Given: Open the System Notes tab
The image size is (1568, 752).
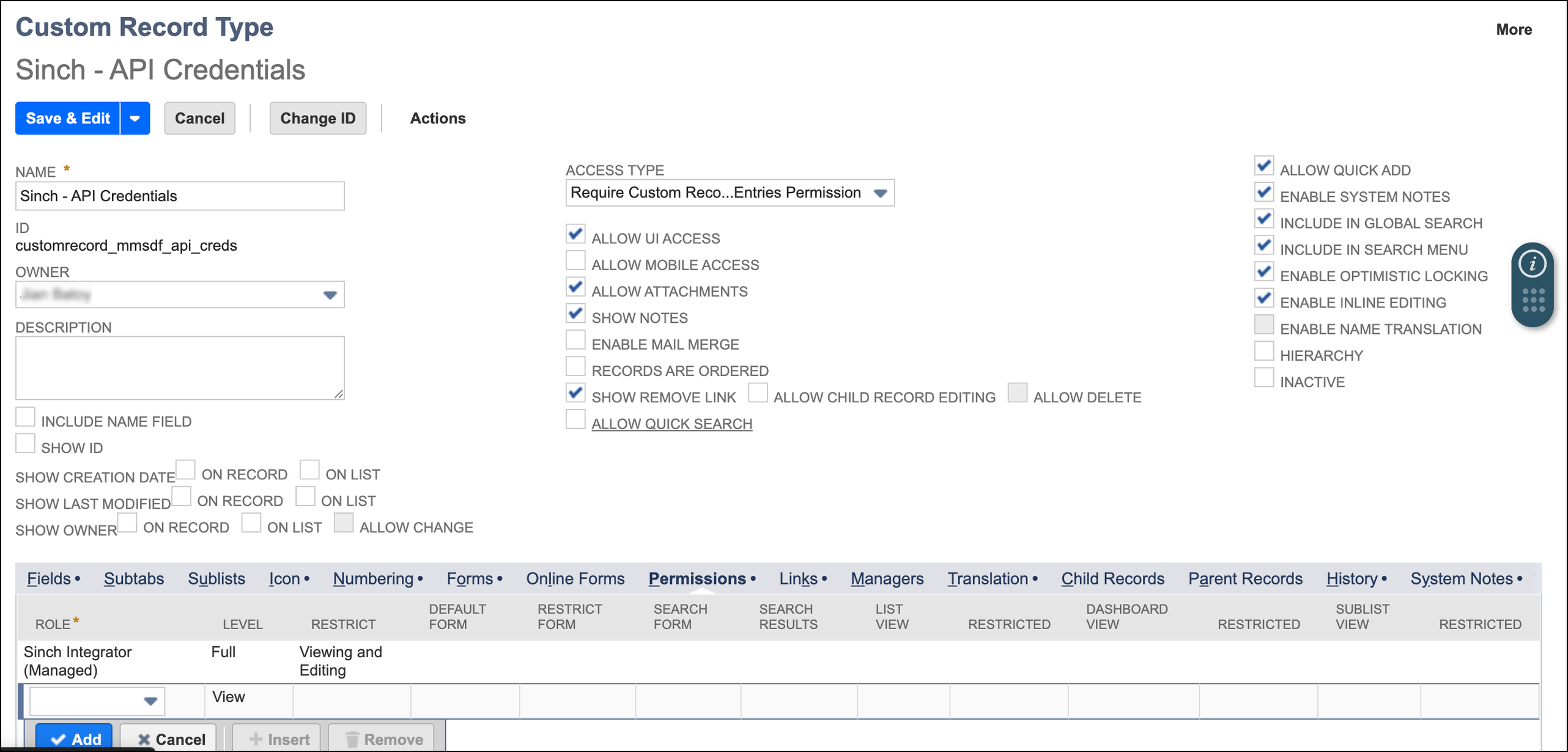Looking at the screenshot, I should point(1462,578).
